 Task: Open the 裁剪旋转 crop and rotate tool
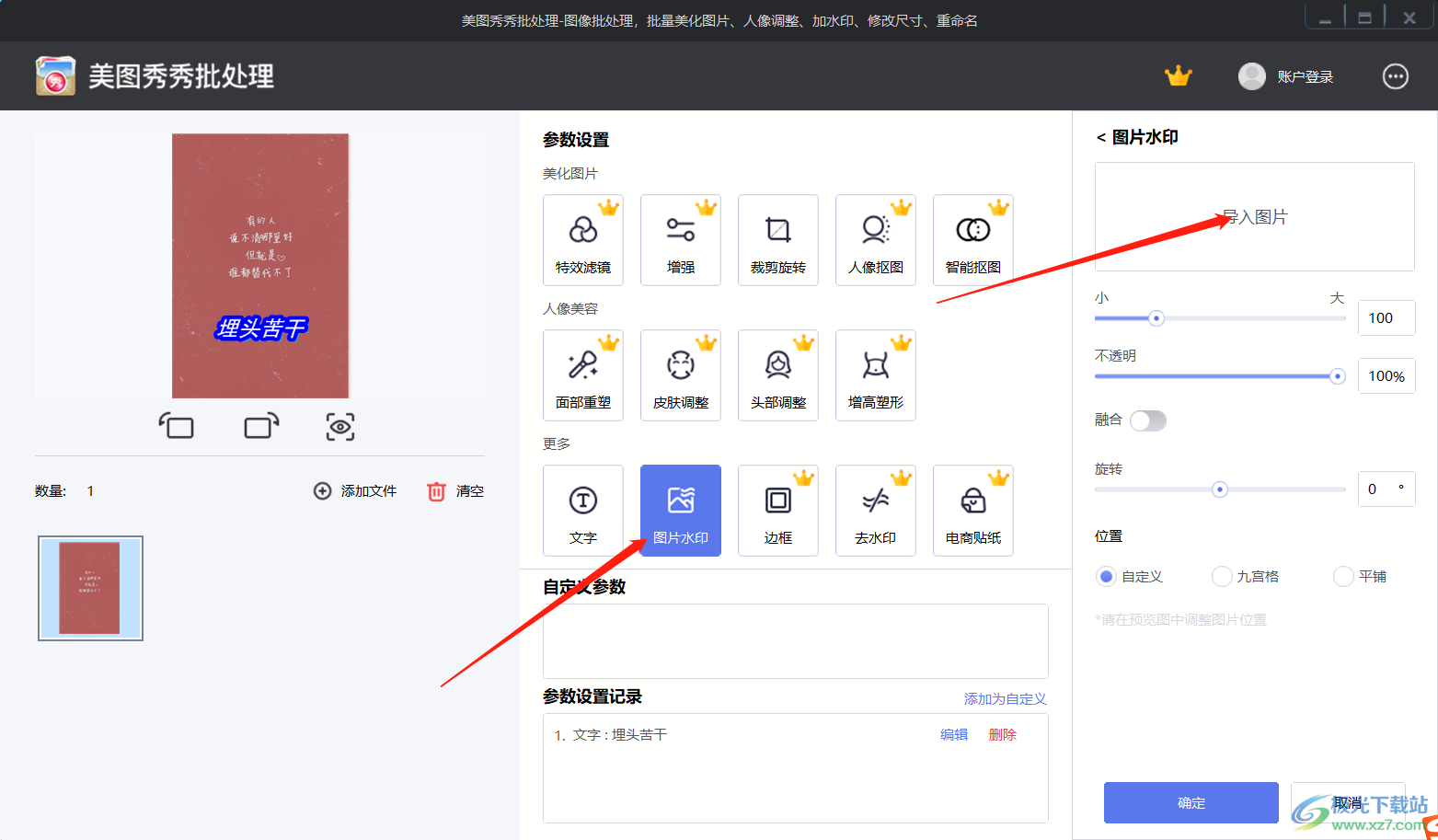778,240
